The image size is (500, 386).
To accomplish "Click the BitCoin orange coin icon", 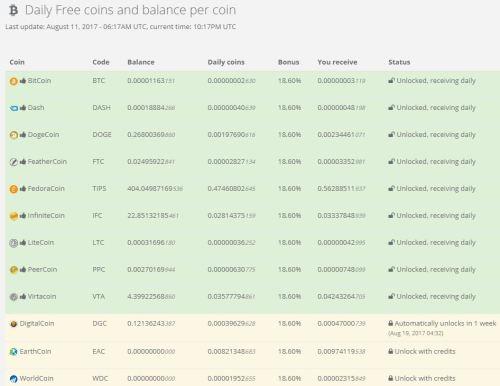I will tap(13, 81).
